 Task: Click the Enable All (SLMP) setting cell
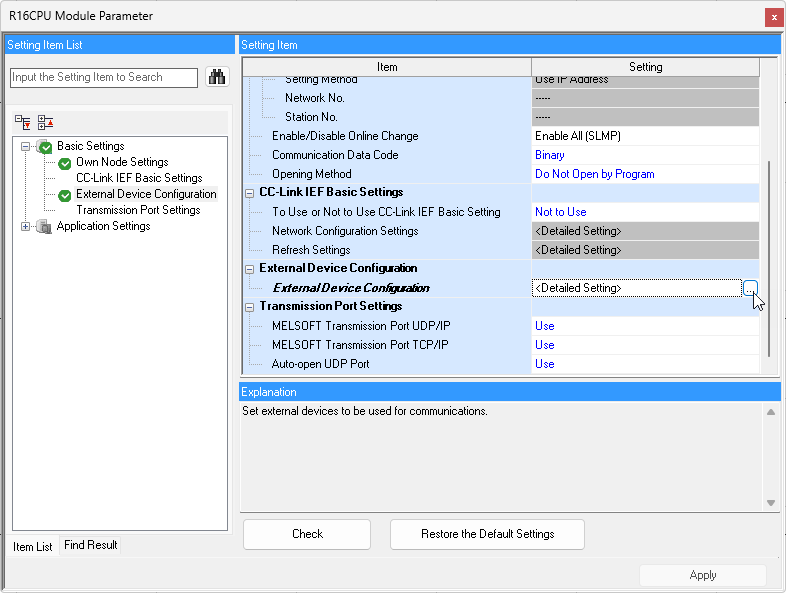(x=645, y=136)
